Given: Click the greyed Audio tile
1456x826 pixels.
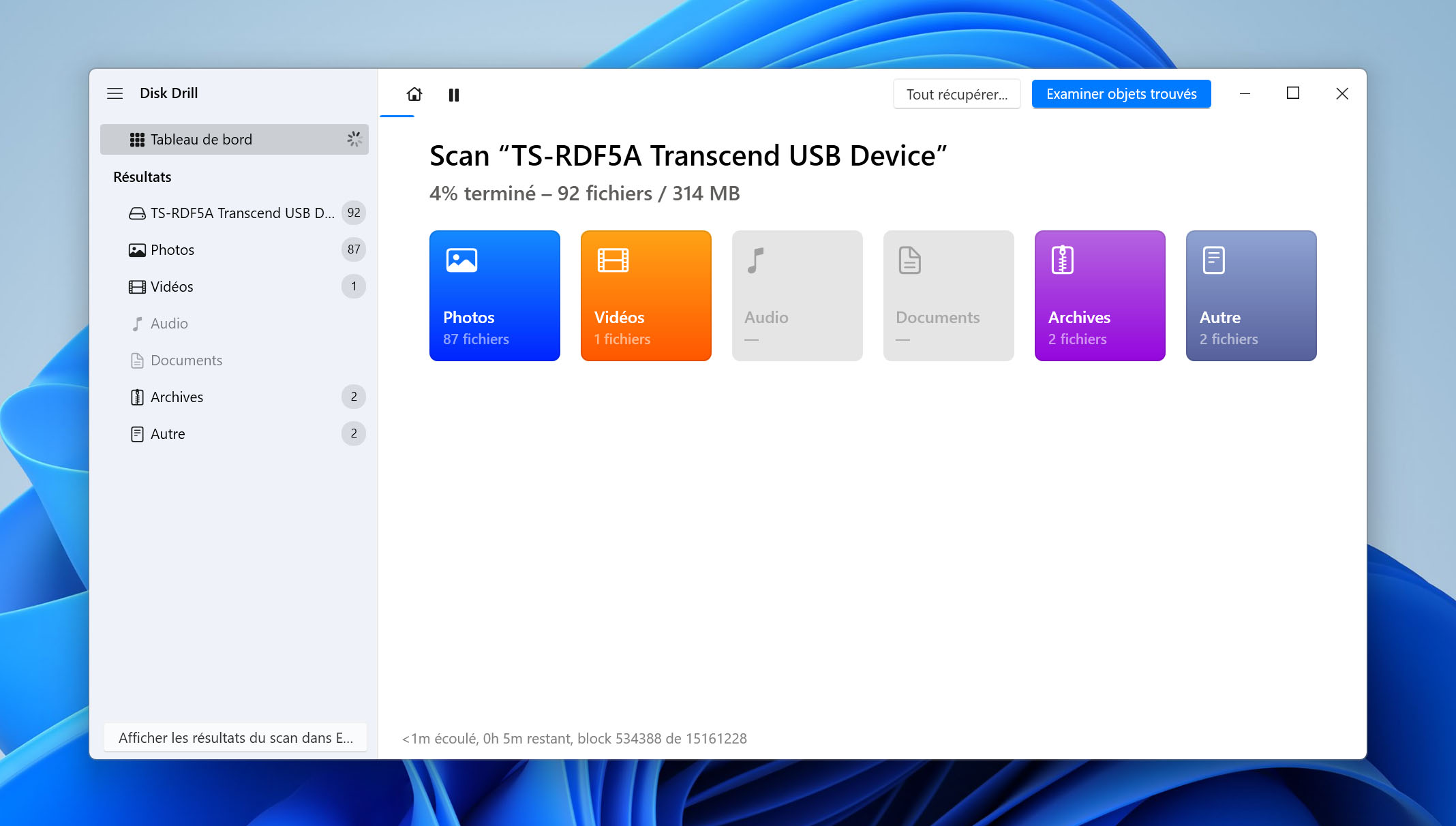Looking at the screenshot, I should click(x=798, y=296).
